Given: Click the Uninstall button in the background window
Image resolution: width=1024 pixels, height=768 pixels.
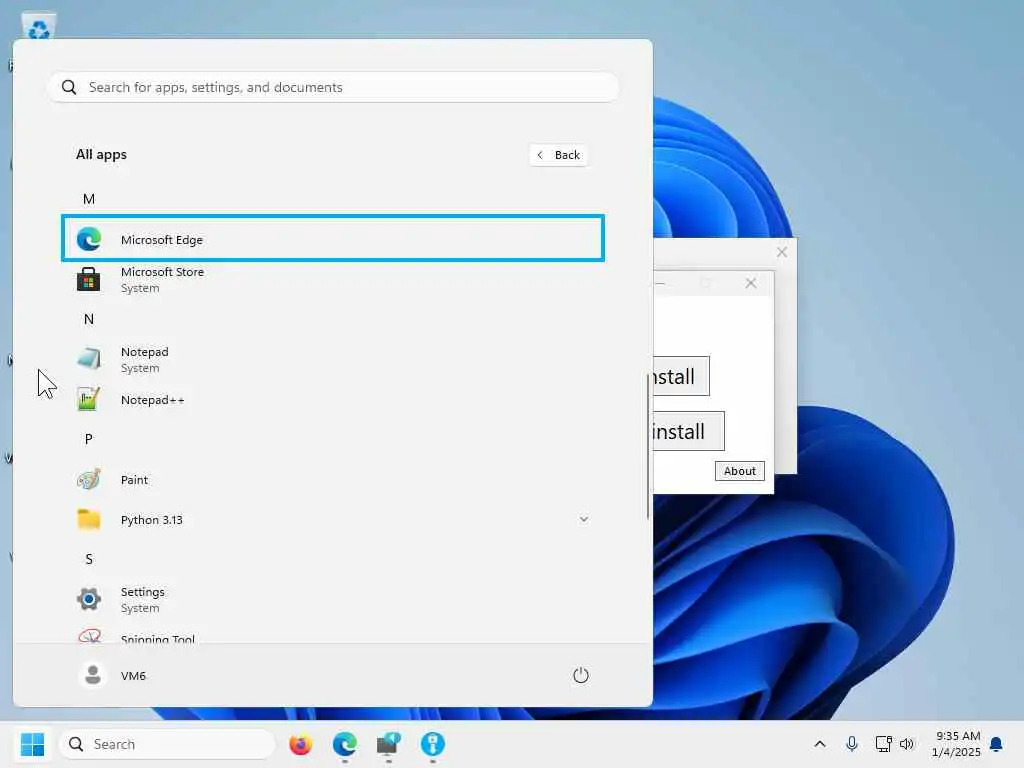Looking at the screenshot, I should 688,431.
